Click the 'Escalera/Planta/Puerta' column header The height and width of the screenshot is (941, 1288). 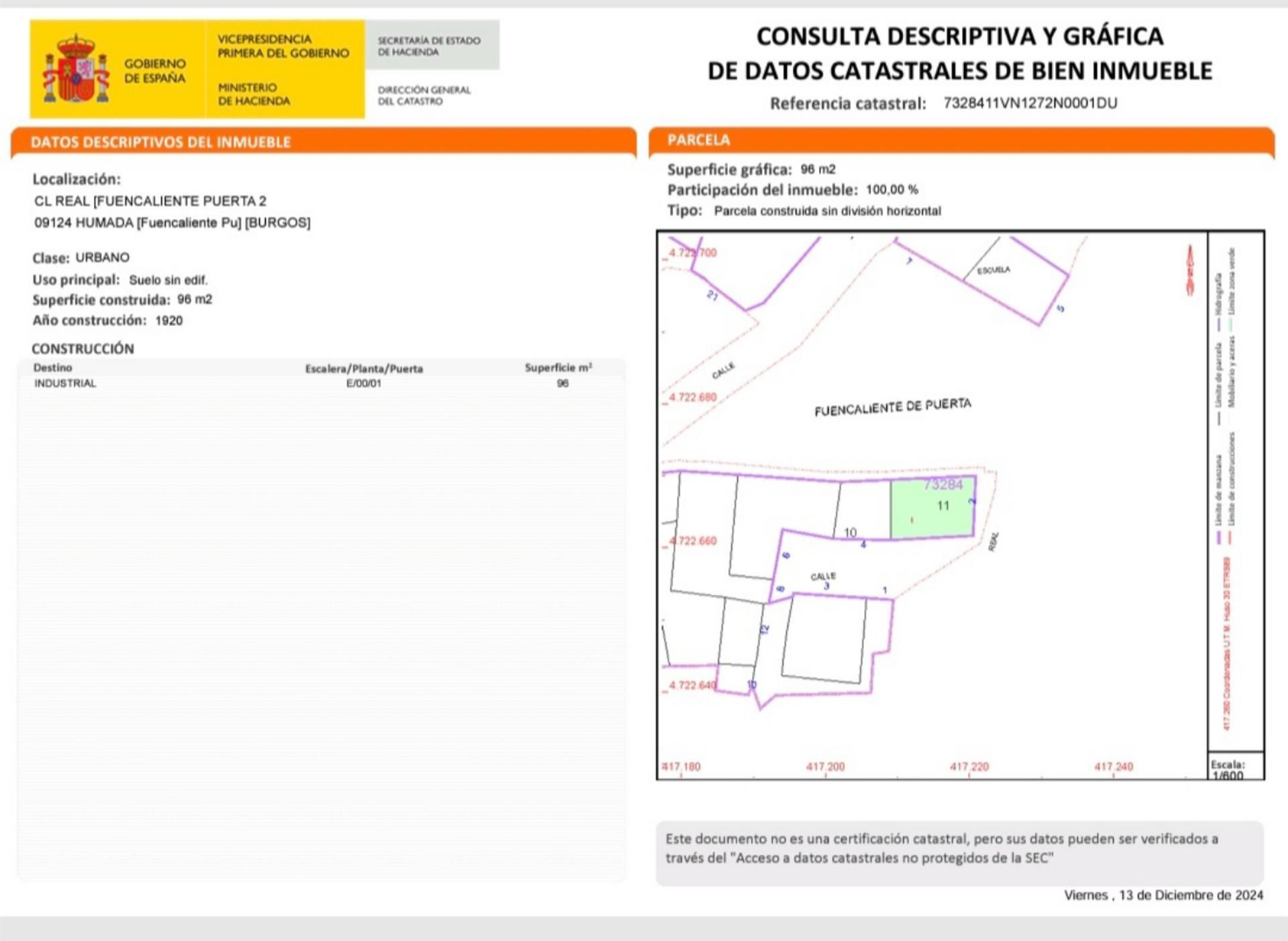[364, 369]
